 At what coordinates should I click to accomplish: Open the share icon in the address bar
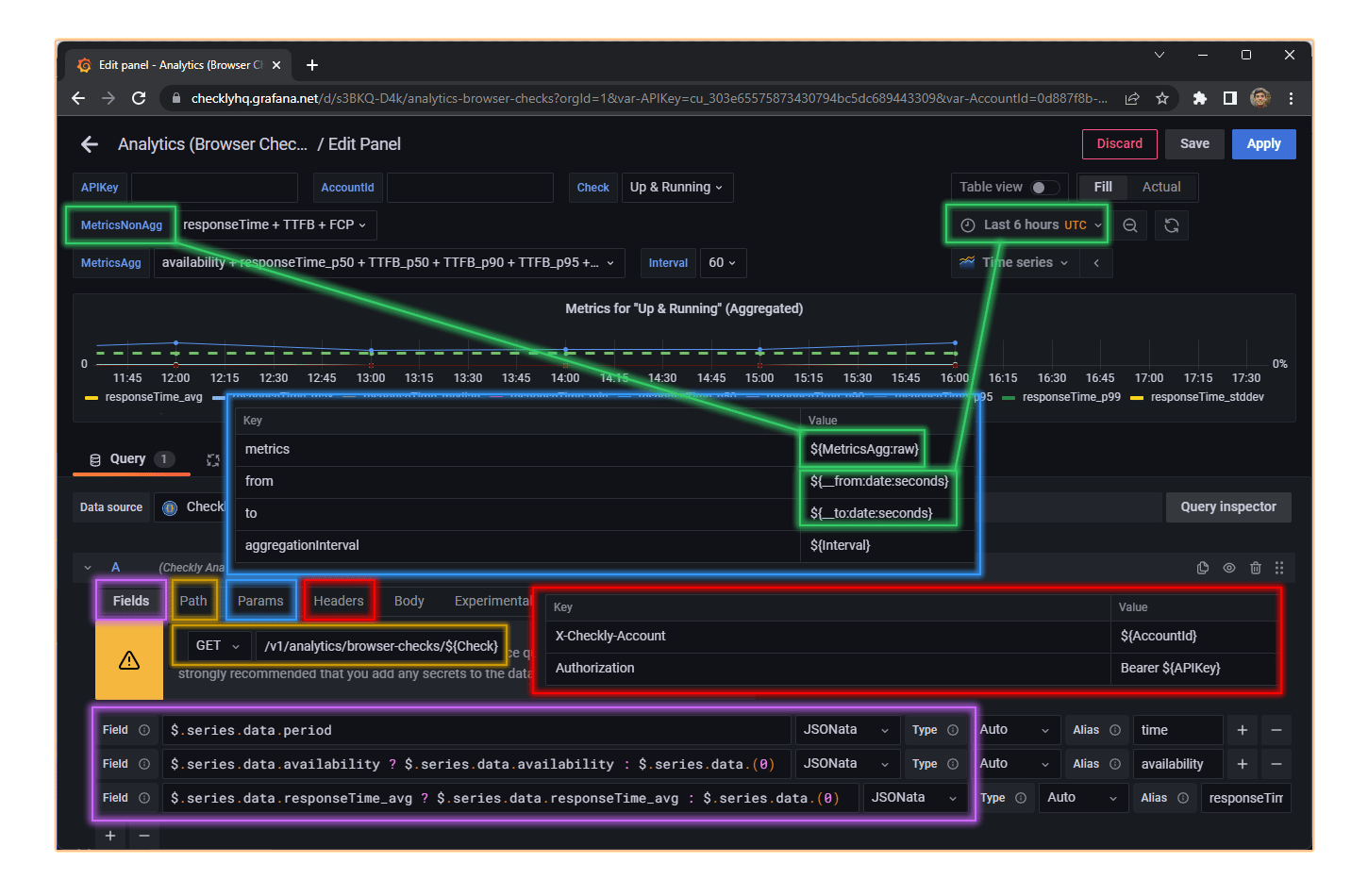point(1132,98)
